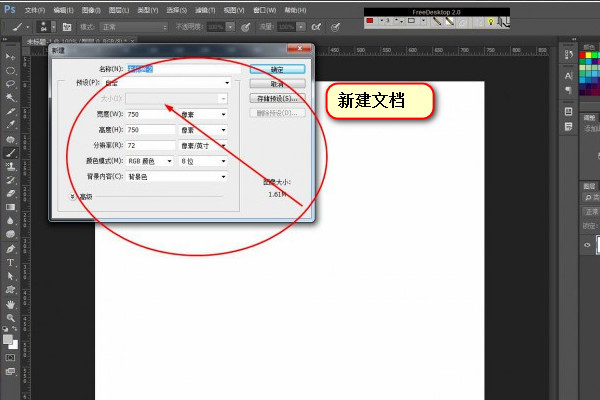This screenshot has width=600, height=400.
Task: Click the OK button in New dialog
Action: pos(277,69)
